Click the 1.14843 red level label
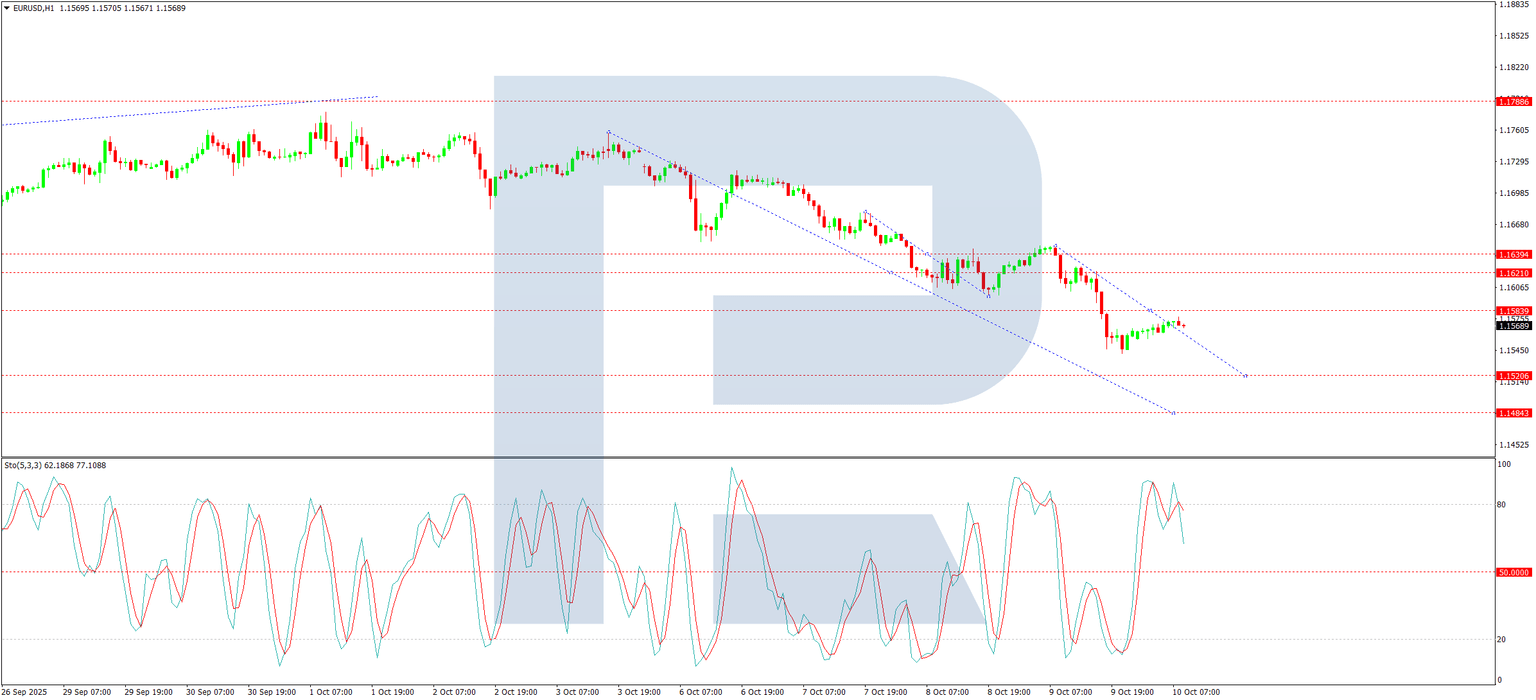The width and height of the screenshot is (1536, 700). [1514, 413]
